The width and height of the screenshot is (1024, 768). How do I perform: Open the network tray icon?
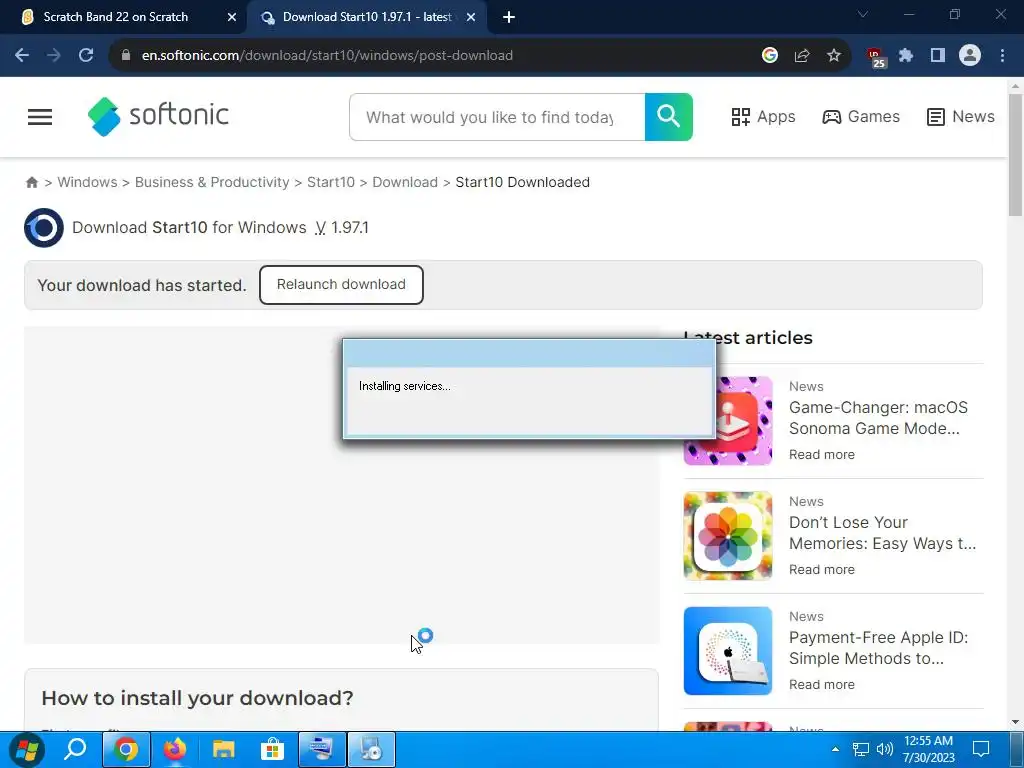point(861,750)
